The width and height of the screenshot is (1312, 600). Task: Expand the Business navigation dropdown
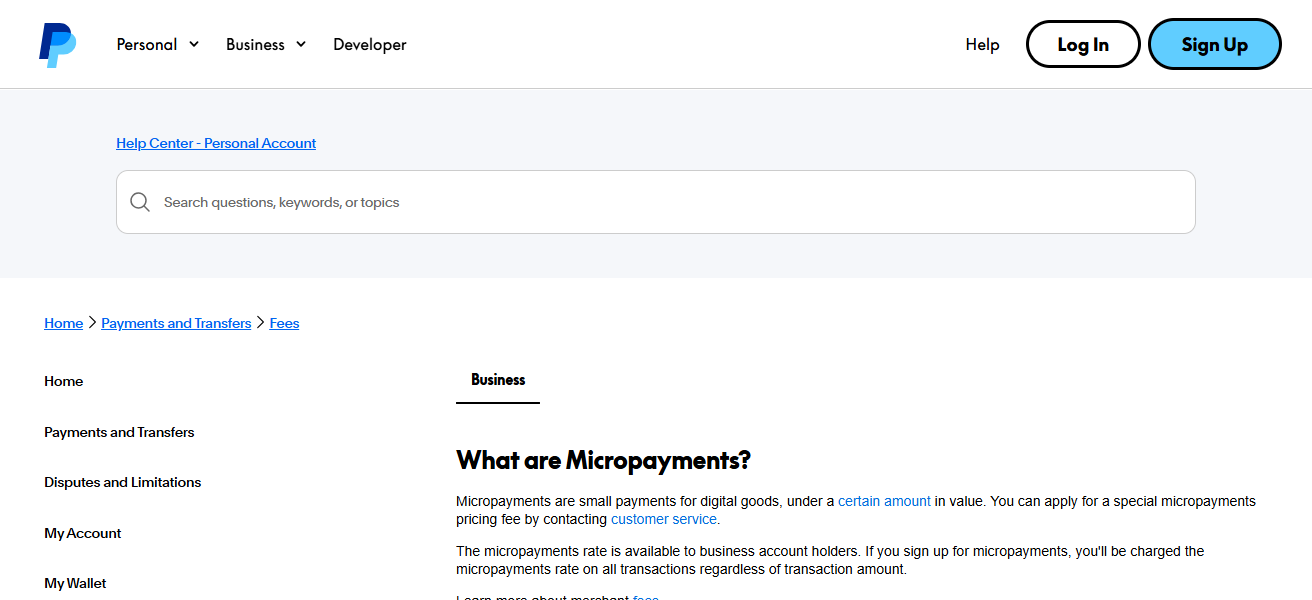[x=265, y=44]
